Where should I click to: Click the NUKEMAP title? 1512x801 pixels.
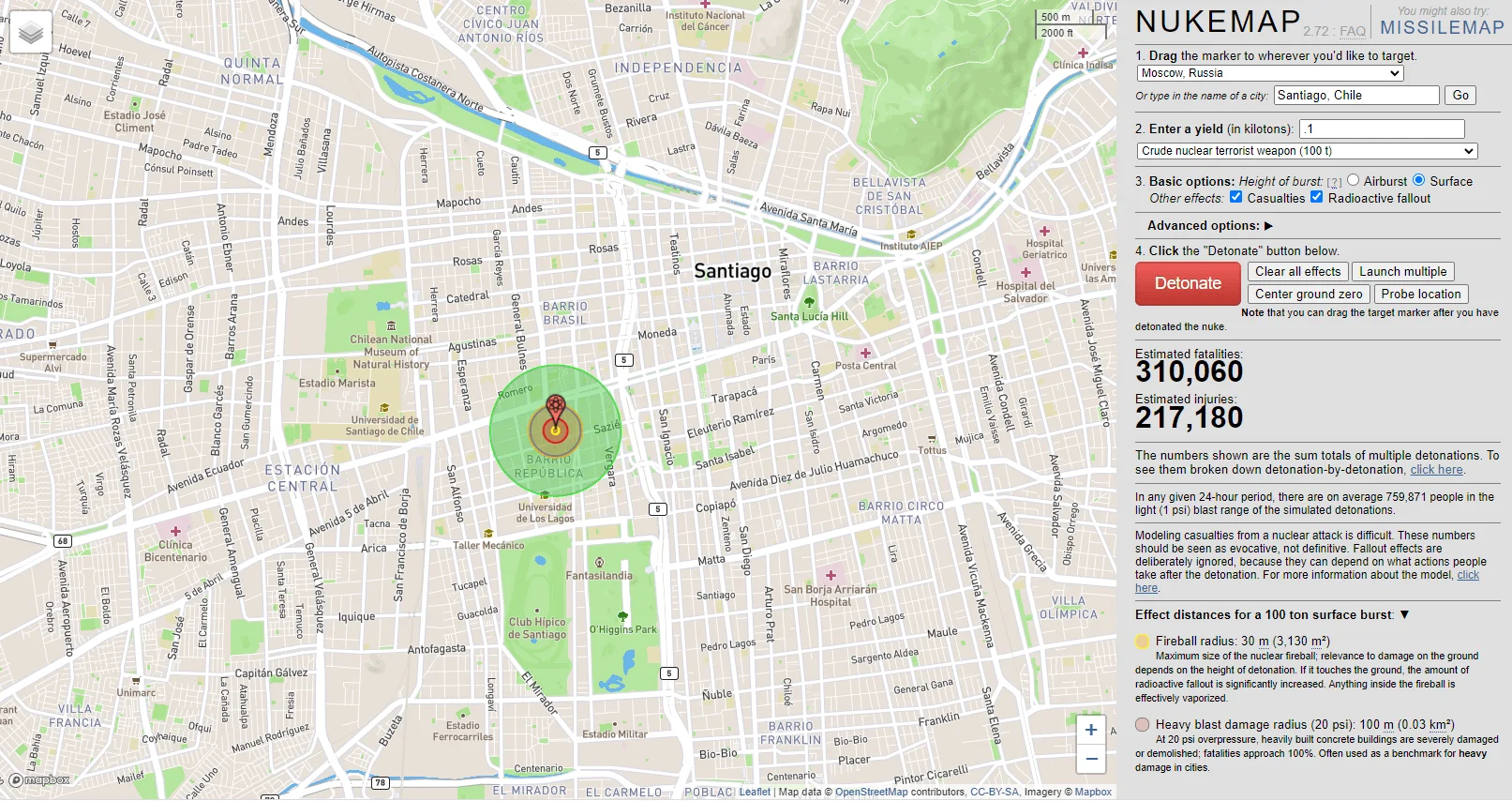[1218, 22]
